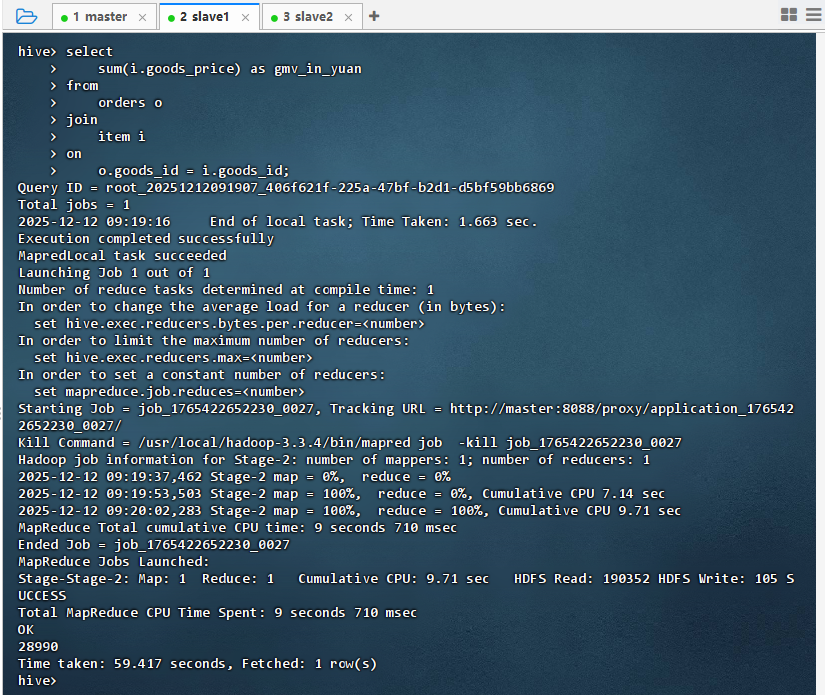Click 'sum(i.goods_price) as gmv_in_yuan' text
Screen dimensions: 825x695
pyautogui.click(x=230, y=69)
